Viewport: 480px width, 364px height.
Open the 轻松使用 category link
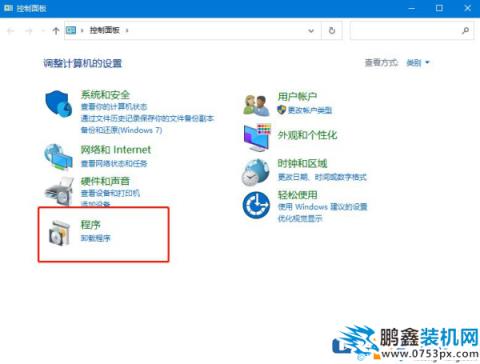point(297,195)
